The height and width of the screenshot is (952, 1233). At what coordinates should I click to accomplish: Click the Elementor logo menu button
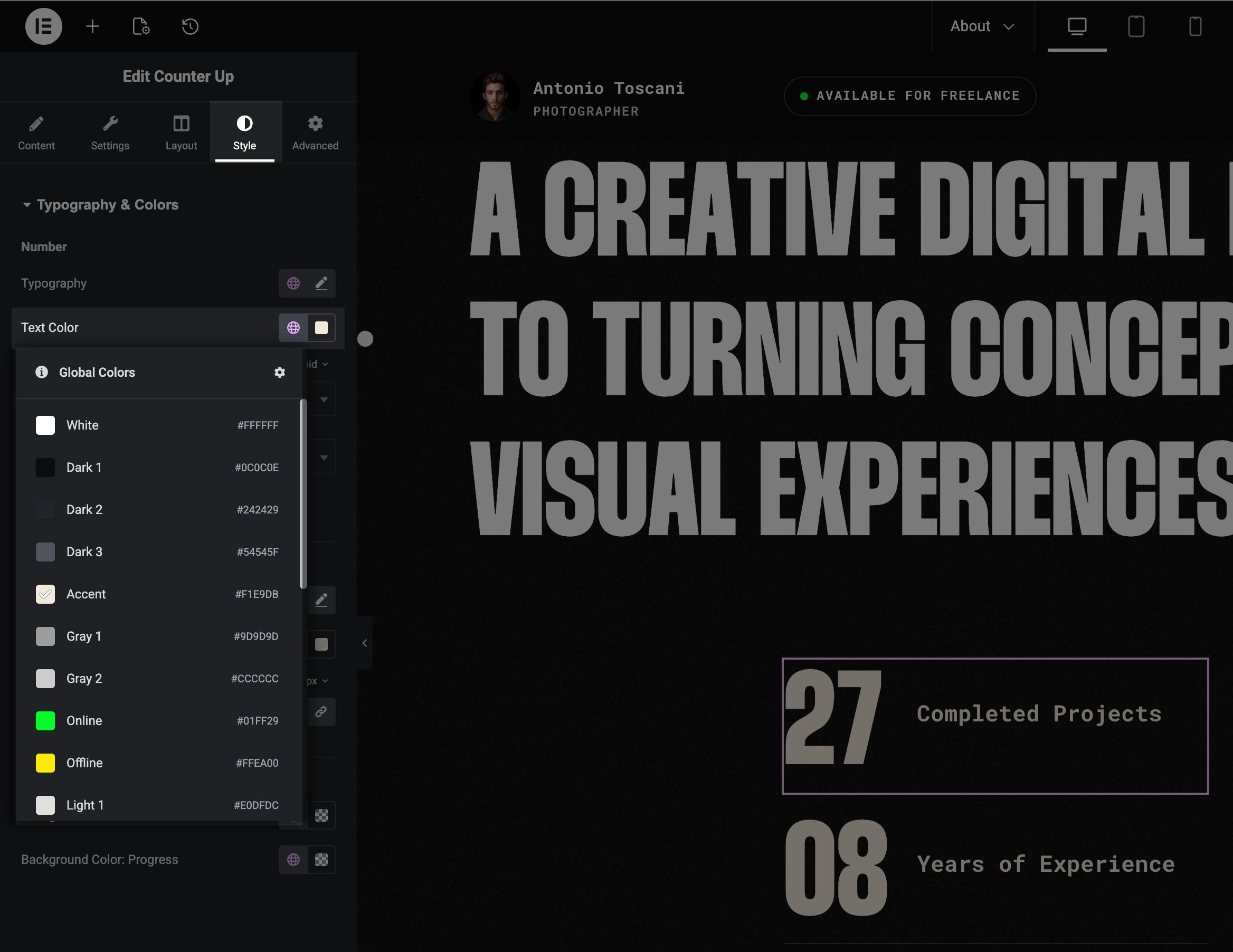(x=43, y=26)
